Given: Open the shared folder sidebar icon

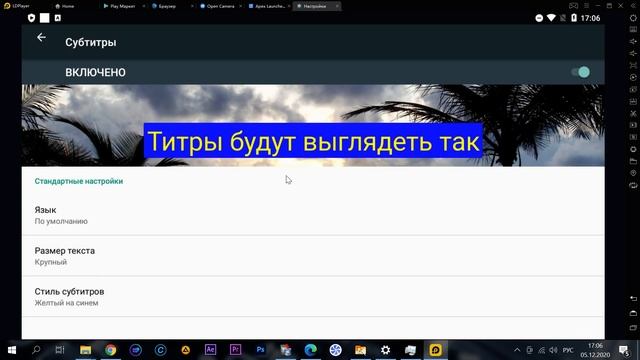Looking at the screenshot, I should coord(633,161).
